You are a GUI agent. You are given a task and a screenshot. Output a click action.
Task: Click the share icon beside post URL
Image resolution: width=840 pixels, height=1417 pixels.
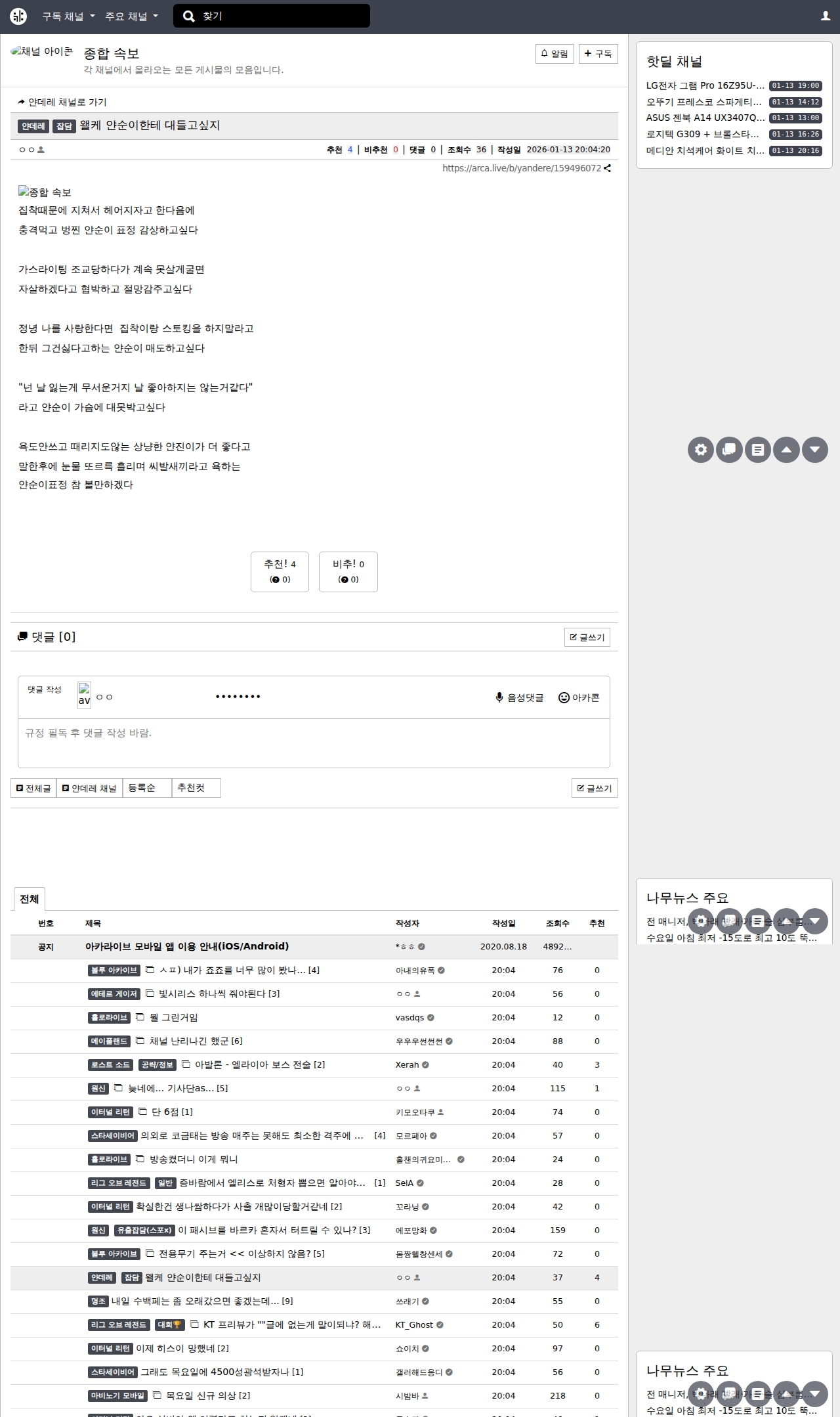point(608,168)
